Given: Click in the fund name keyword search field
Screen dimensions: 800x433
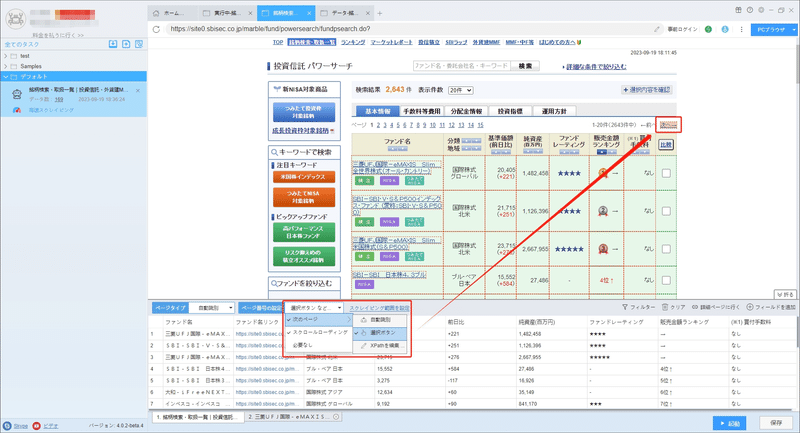Looking at the screenshot, I should (x=461, y=66).
